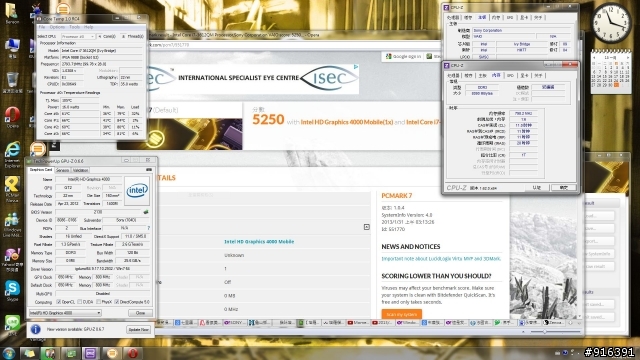This screenshot has height=360, width=640.
Task: Click the OK button at bottom right of front CPU-Z window
Action: (x=563, y=188)
